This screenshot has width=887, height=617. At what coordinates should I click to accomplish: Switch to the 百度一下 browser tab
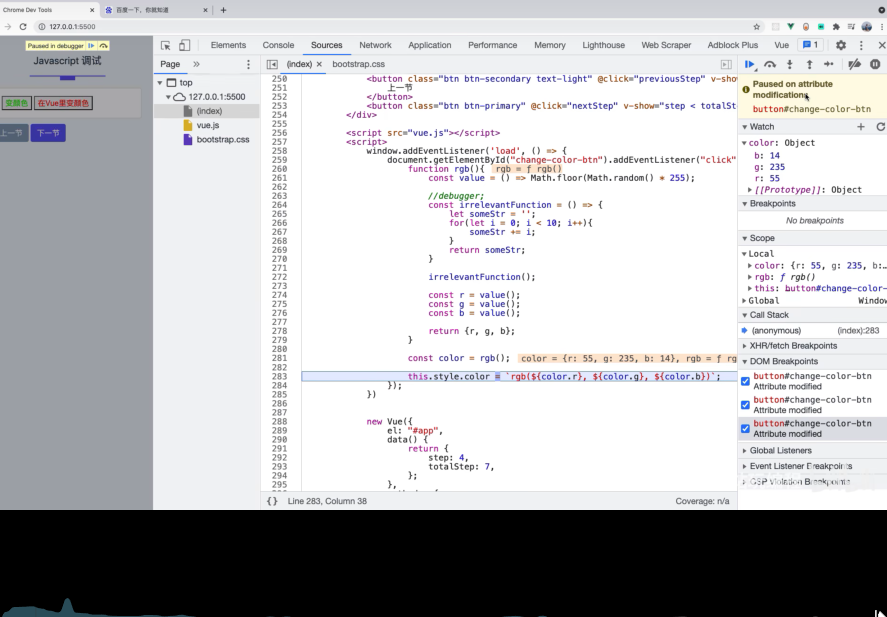(x=154, y=10)
